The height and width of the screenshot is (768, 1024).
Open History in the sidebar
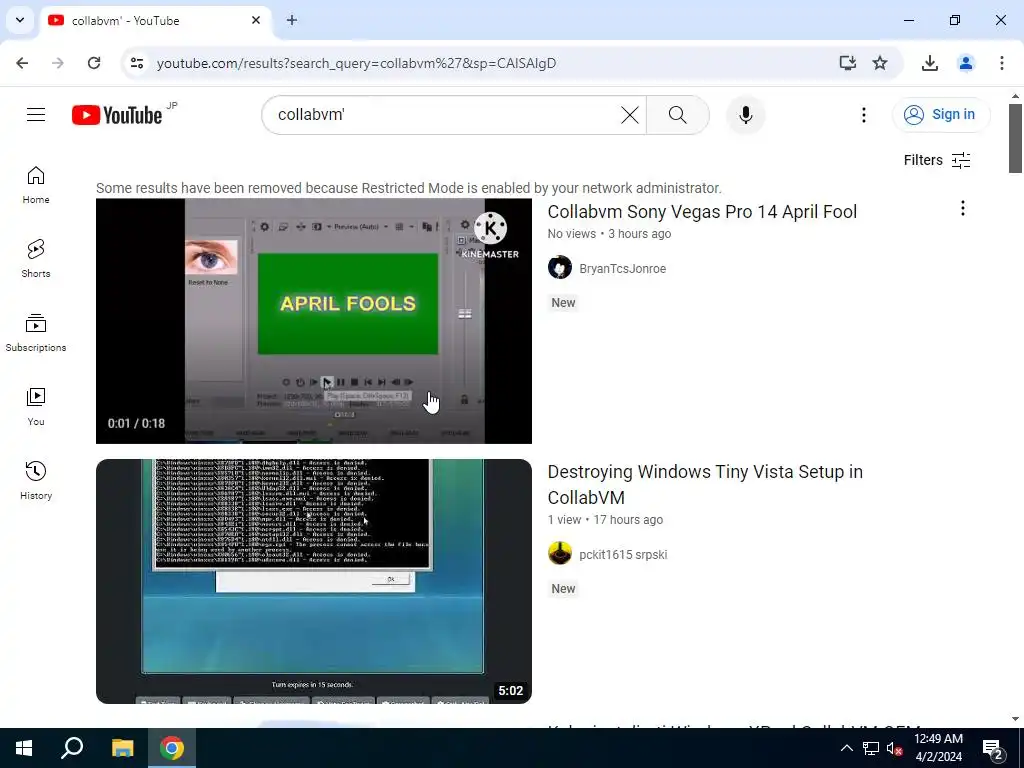coord(36,480)
